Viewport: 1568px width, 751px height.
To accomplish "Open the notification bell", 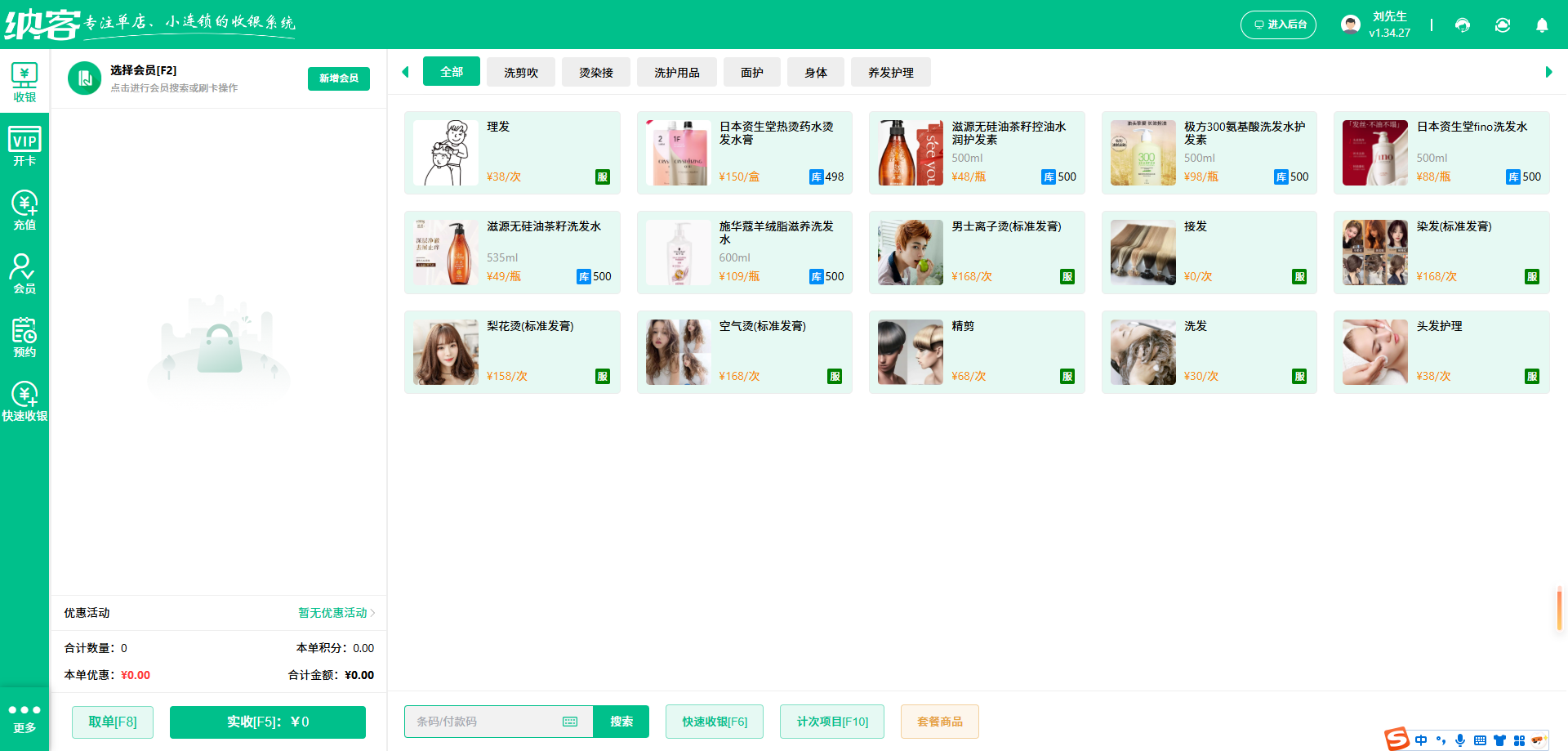I will coord(1542,25).
